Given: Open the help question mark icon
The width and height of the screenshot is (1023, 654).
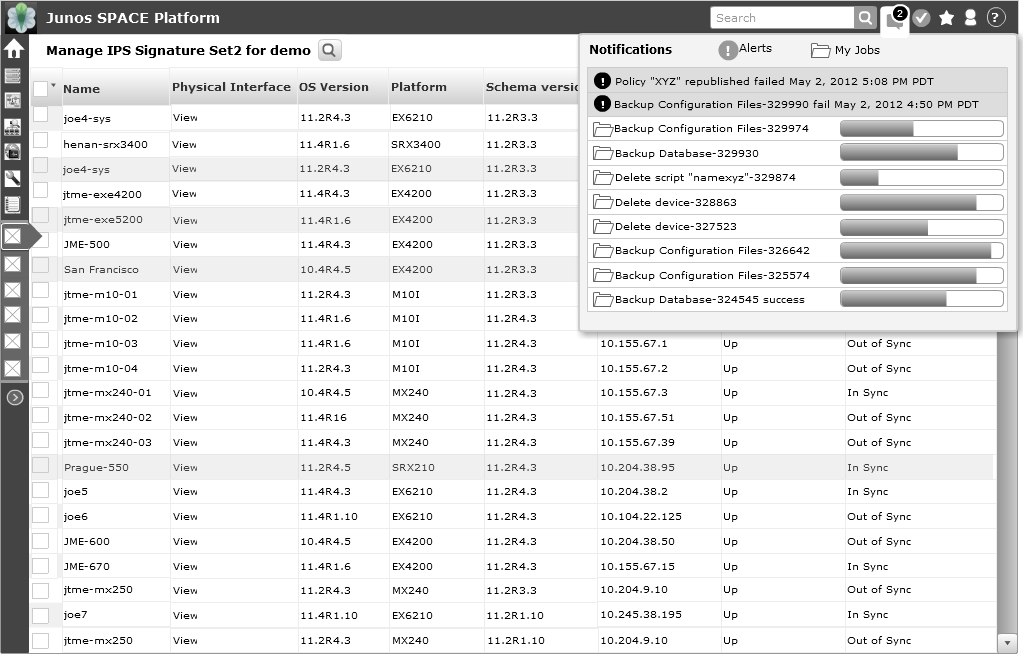Looking at the screenshot, I should click(995, 18).
